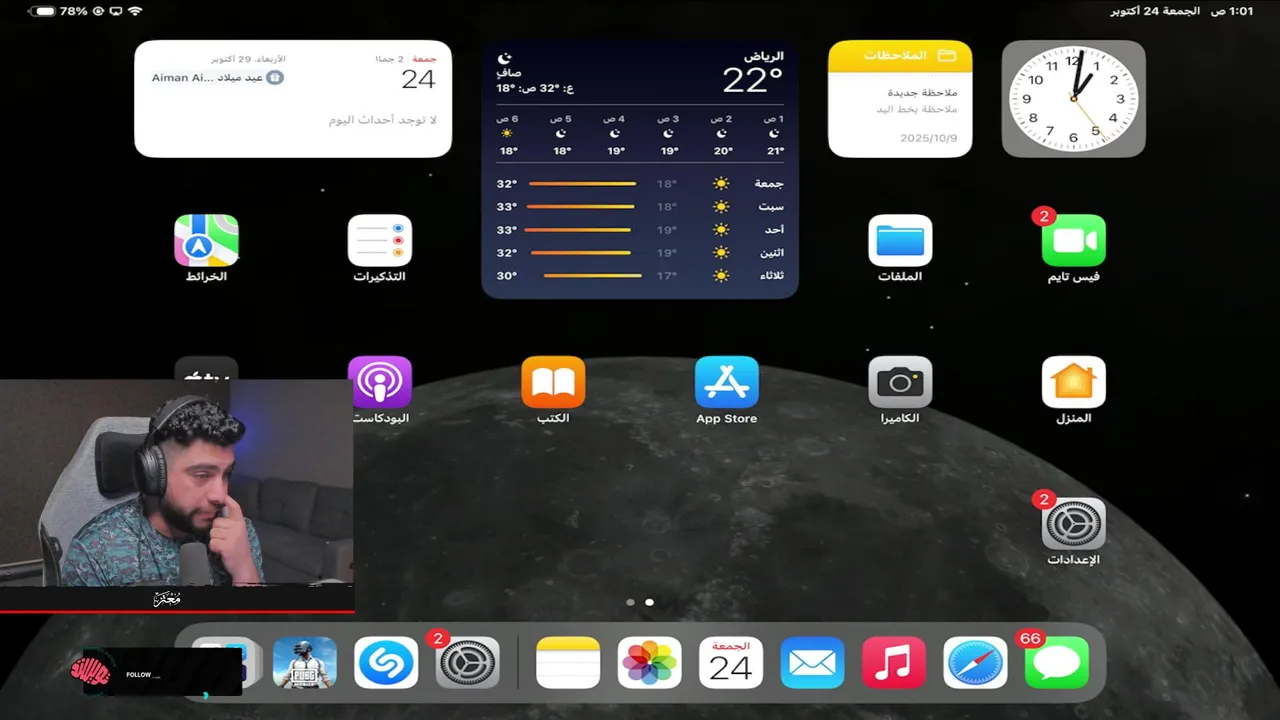Tap the Saturday (سبت) forecast row
1280x720 pixels.
tap(640, 207)
